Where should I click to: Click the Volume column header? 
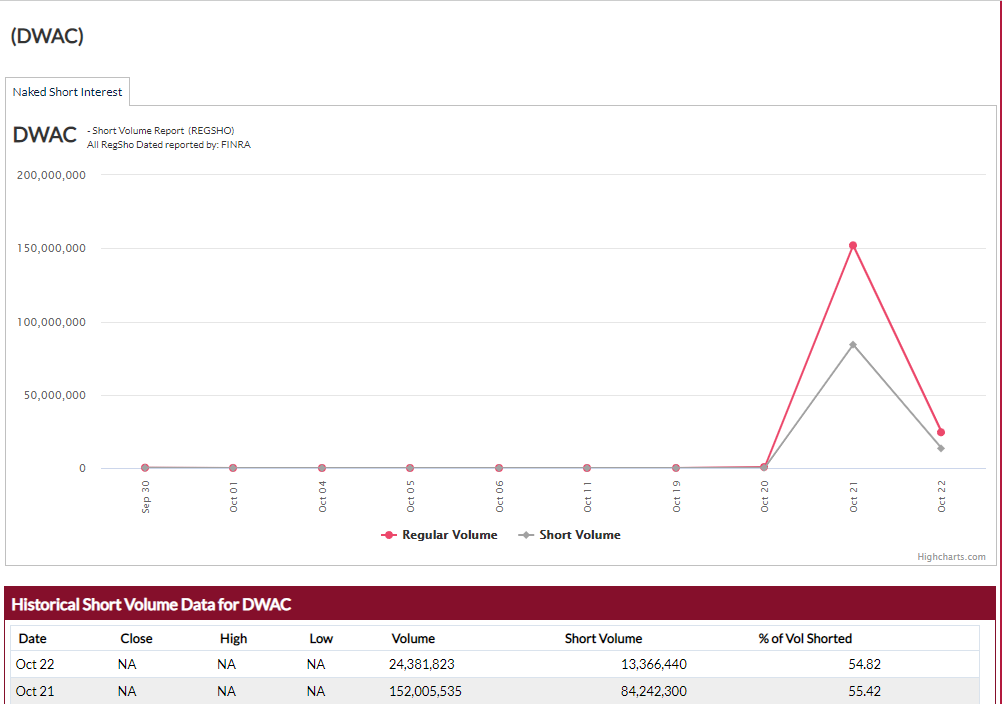(x=413, y=638)
